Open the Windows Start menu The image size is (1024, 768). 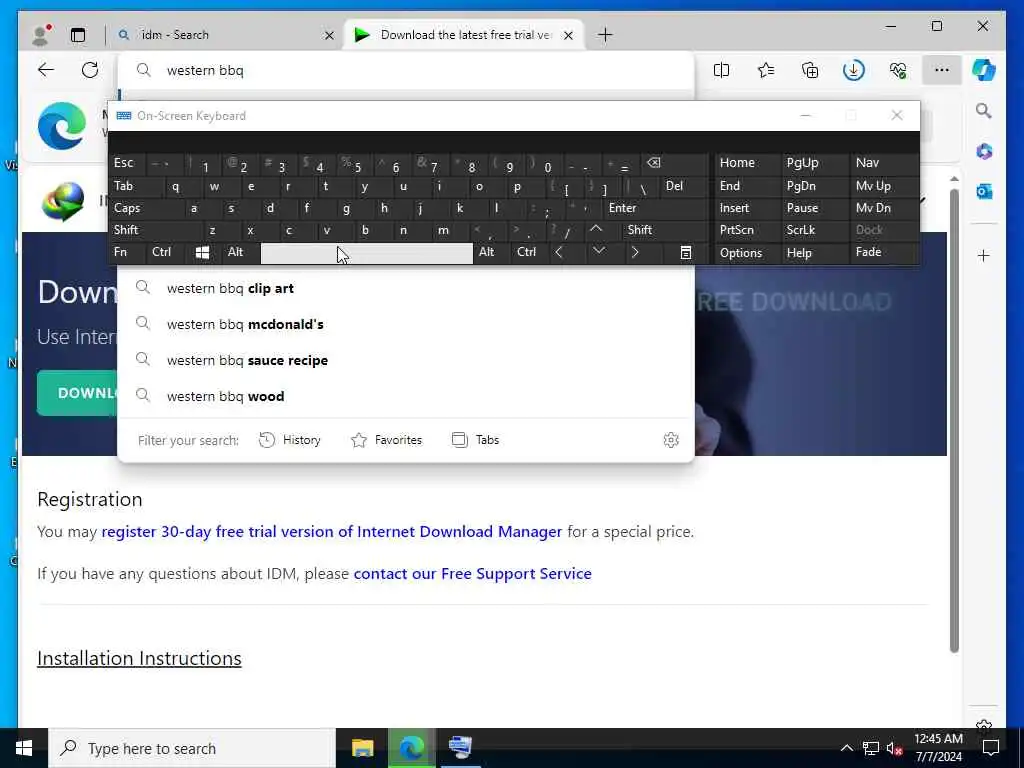click(24, 748)
